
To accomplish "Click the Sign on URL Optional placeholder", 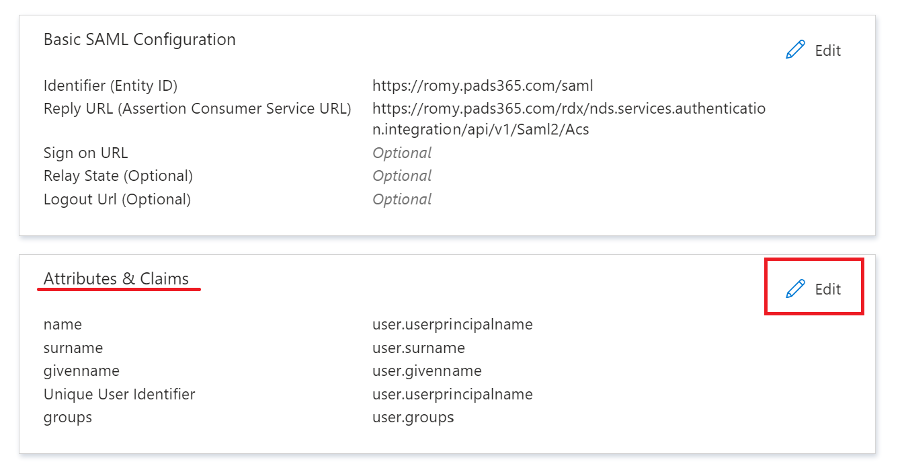I will tap(402, 153).
